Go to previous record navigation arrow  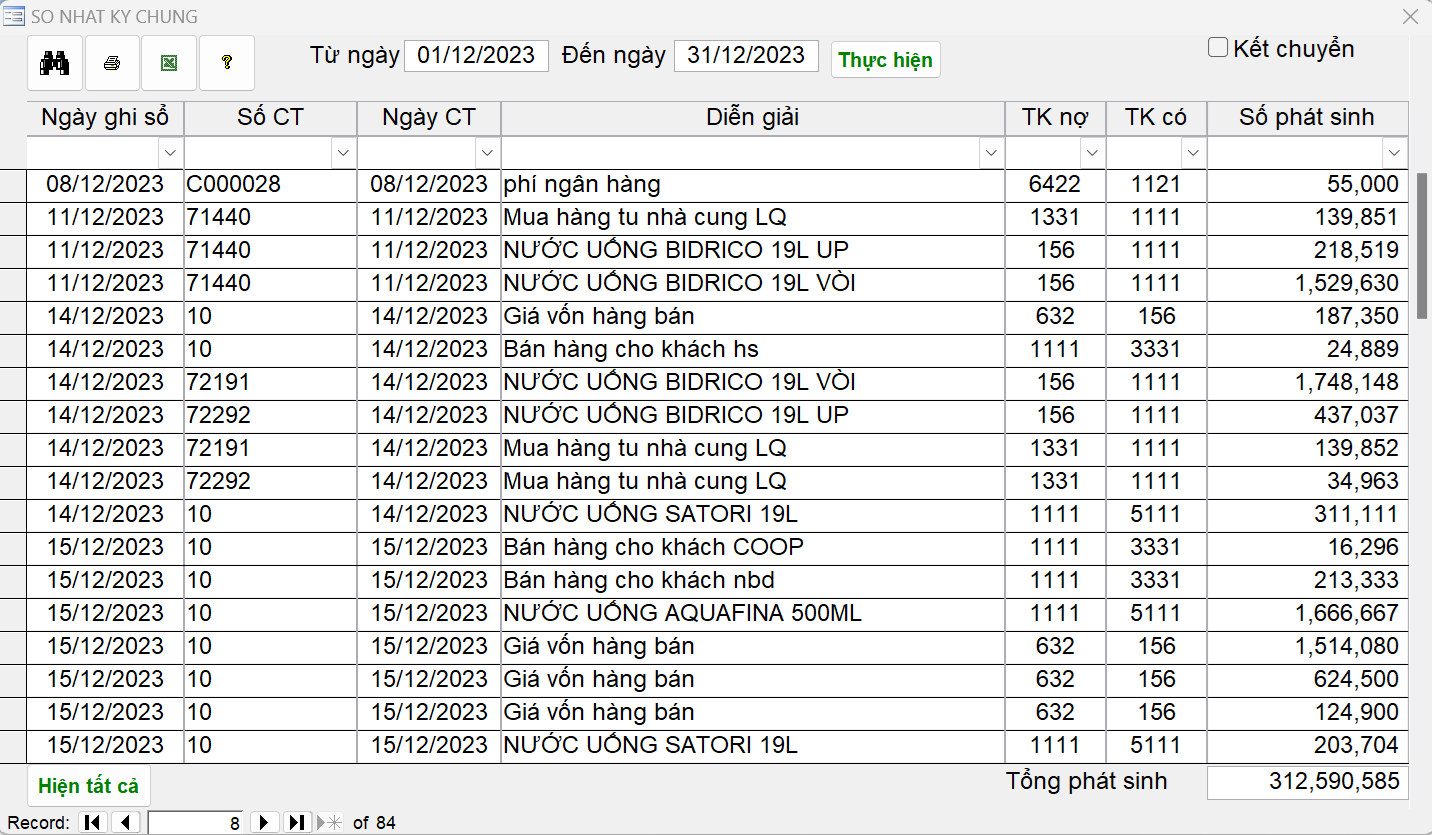126,822
